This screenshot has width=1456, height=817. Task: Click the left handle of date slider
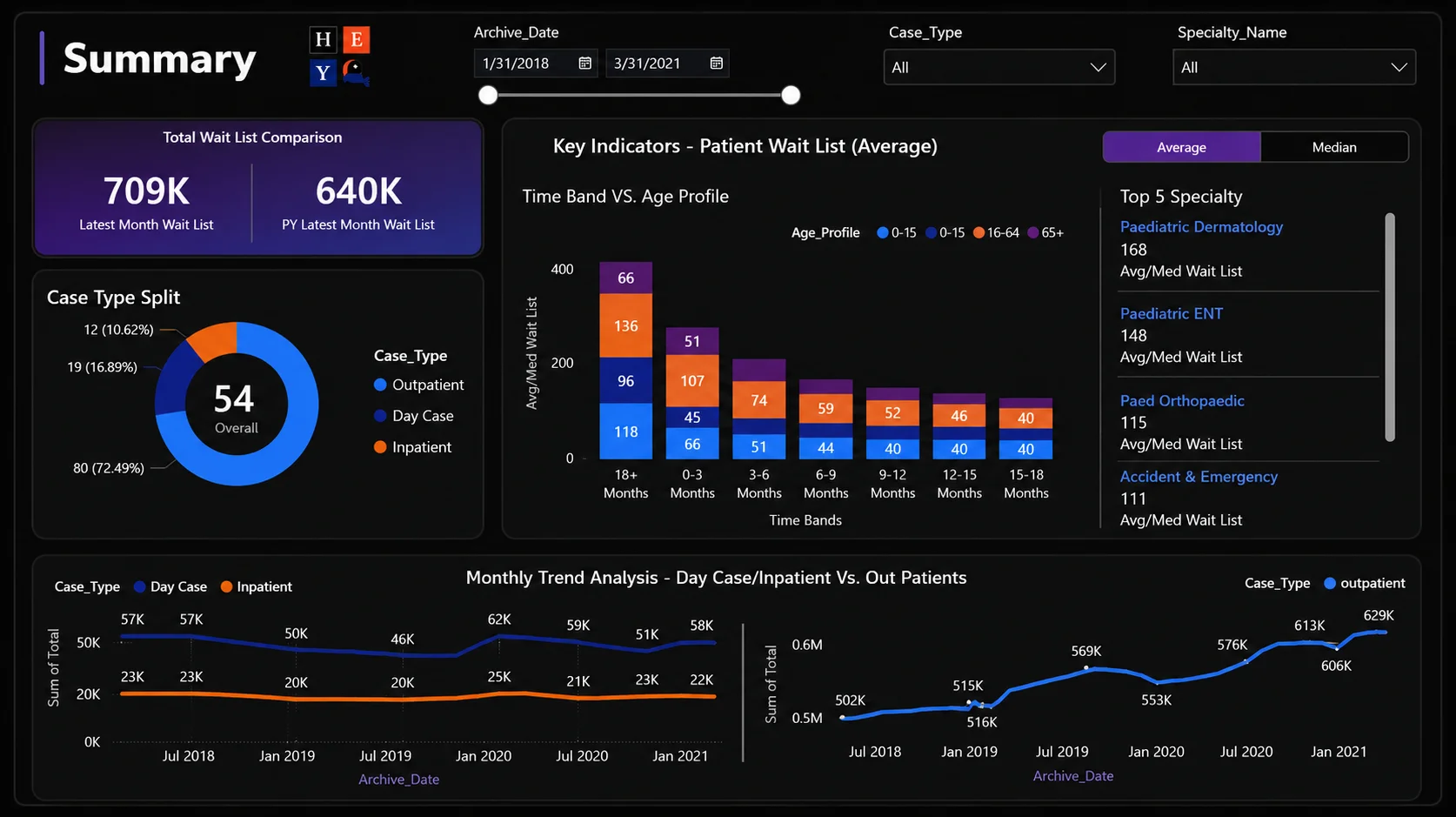pyautogui.click(x=489, y=96)
